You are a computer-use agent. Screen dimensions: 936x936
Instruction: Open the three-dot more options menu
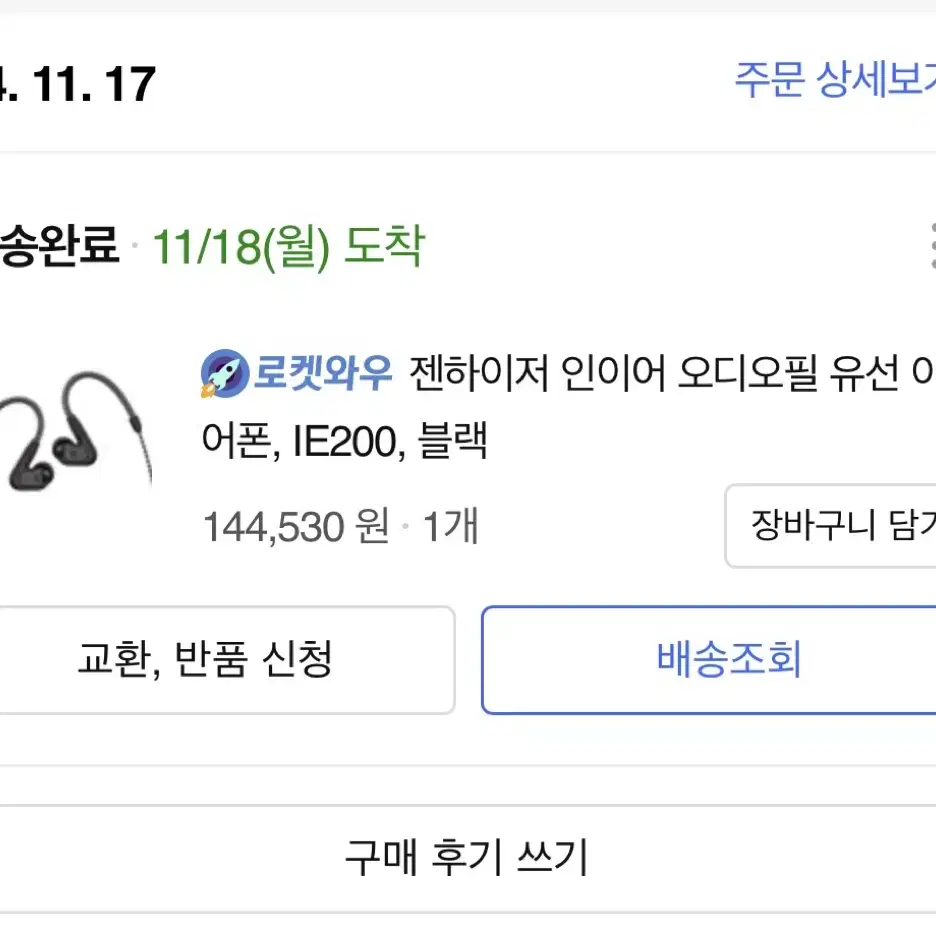tap(932, 246)
